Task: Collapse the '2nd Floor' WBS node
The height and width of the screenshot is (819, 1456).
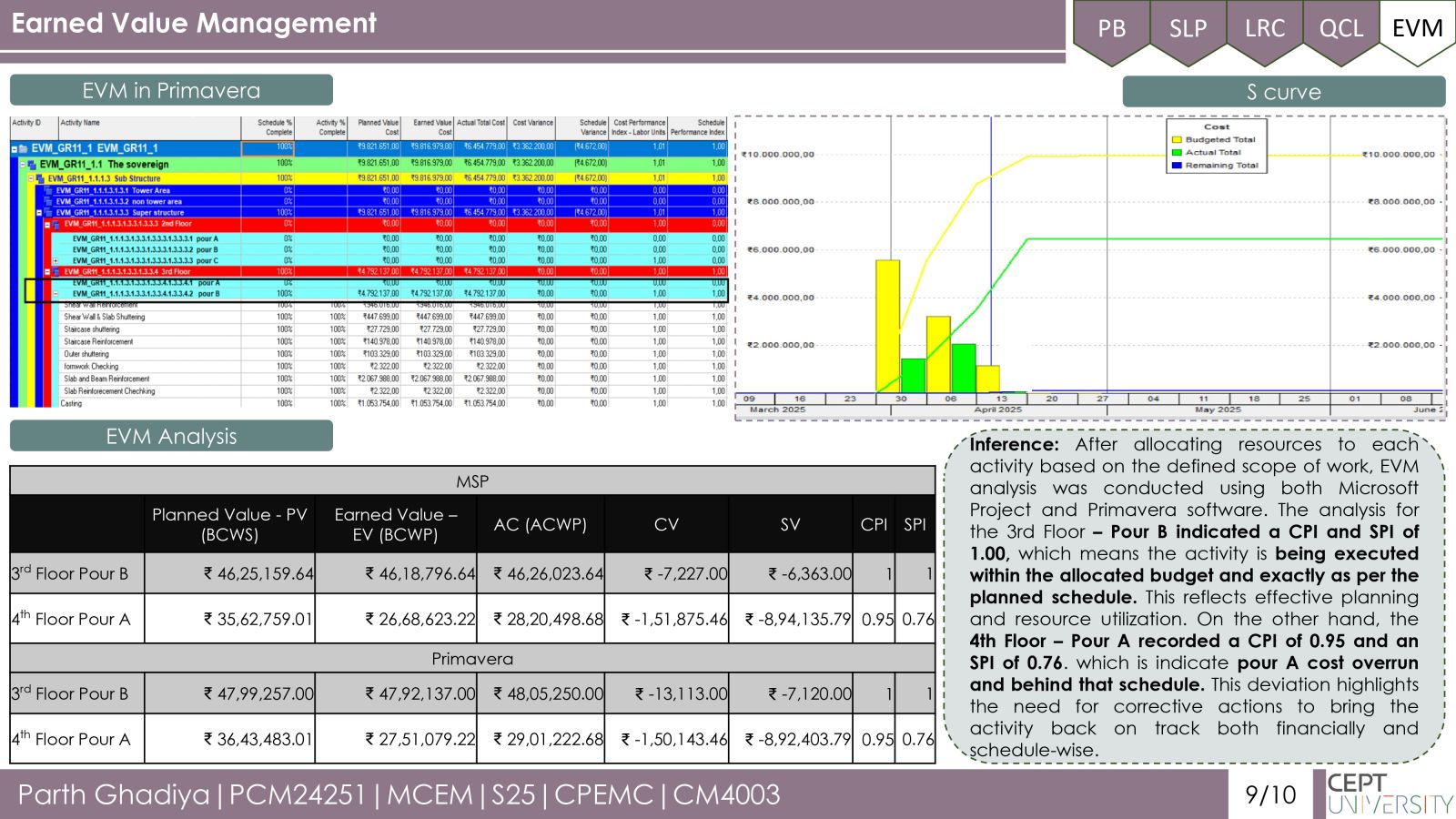Action: (x=47, y=224)
